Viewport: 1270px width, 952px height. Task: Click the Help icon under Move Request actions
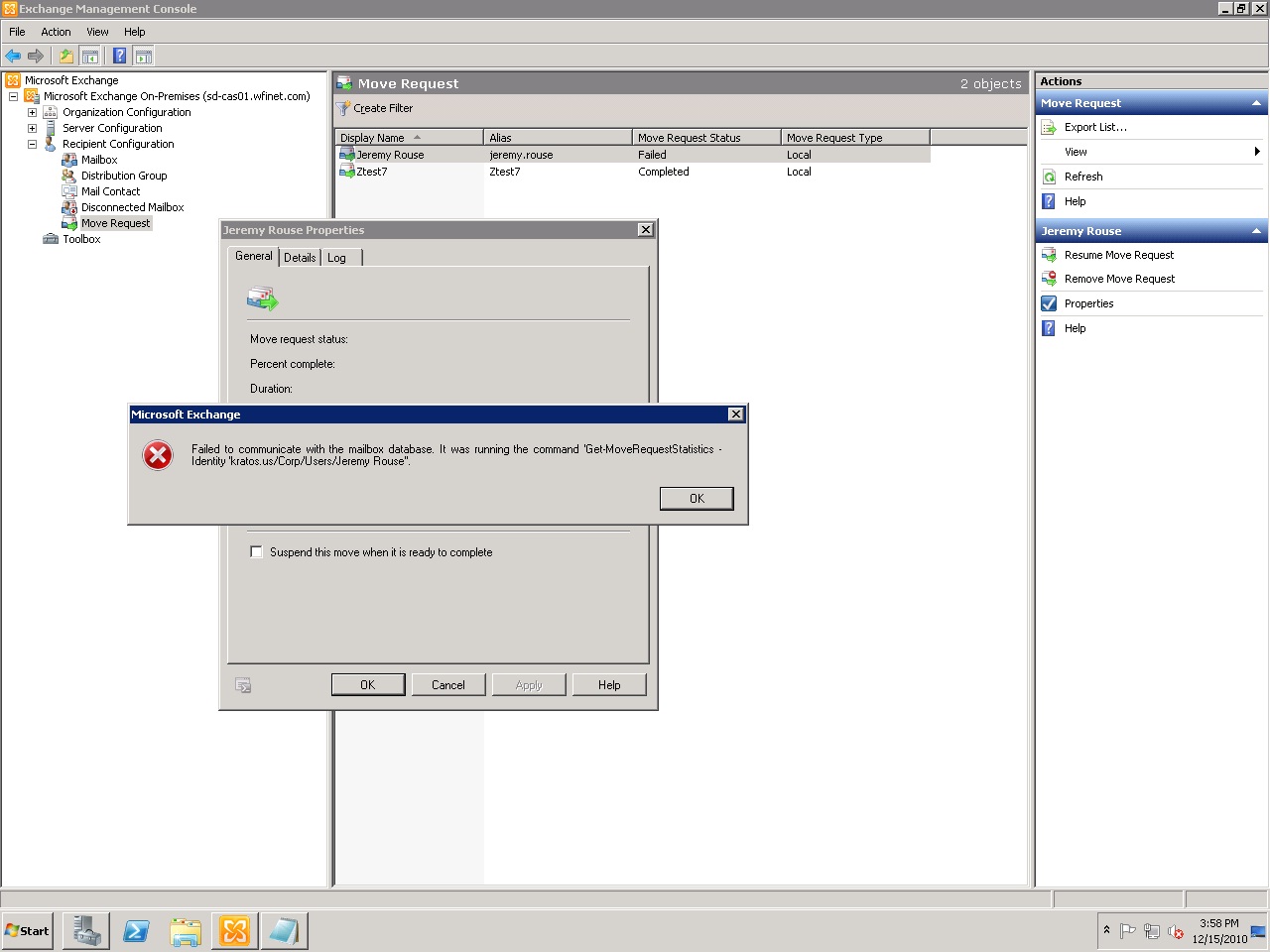point(1049,201)
